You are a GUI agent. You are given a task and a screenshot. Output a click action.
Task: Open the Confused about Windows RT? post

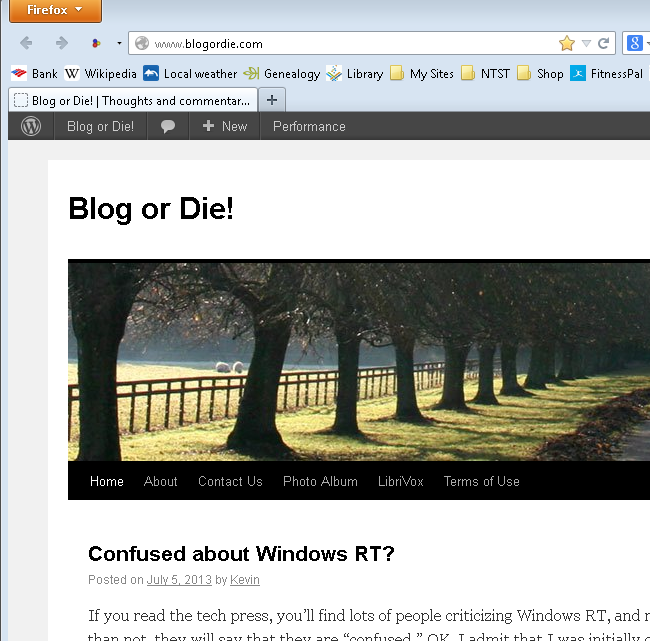click(x=241, y=554)
